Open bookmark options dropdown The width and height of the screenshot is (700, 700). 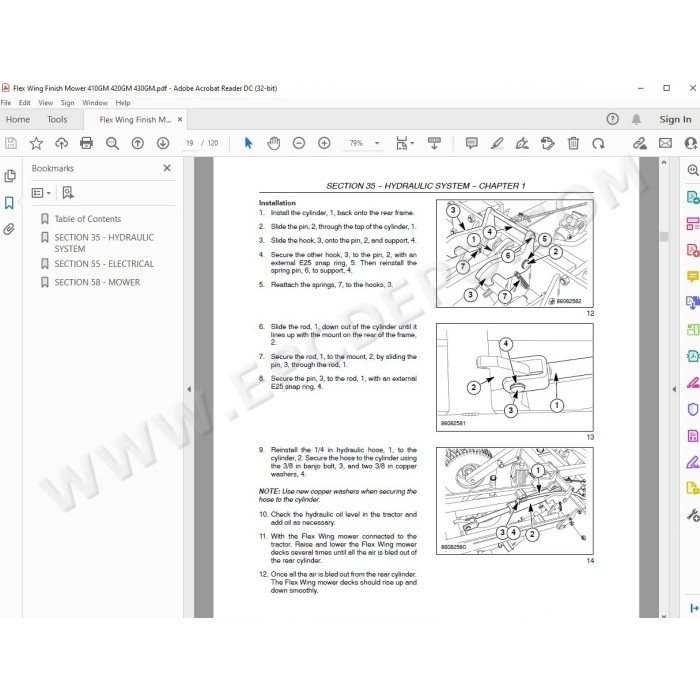click(41, 193)
